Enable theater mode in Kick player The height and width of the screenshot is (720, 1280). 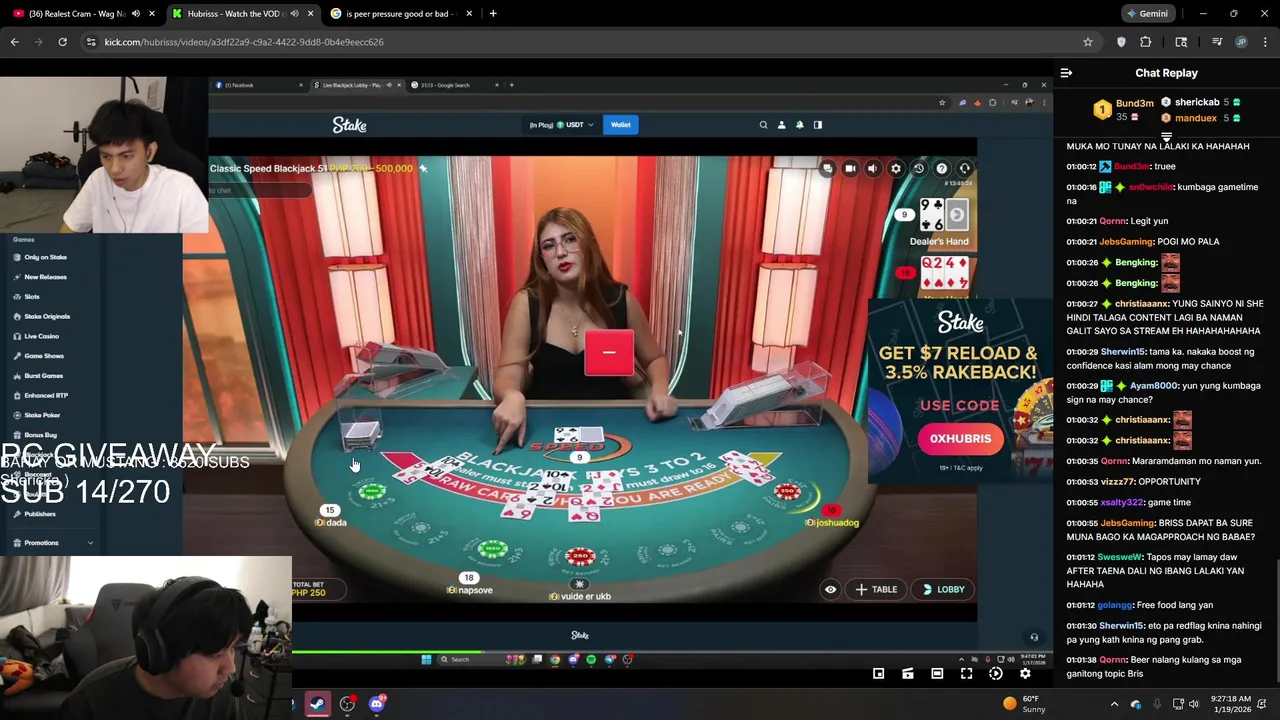coord(937,674)
